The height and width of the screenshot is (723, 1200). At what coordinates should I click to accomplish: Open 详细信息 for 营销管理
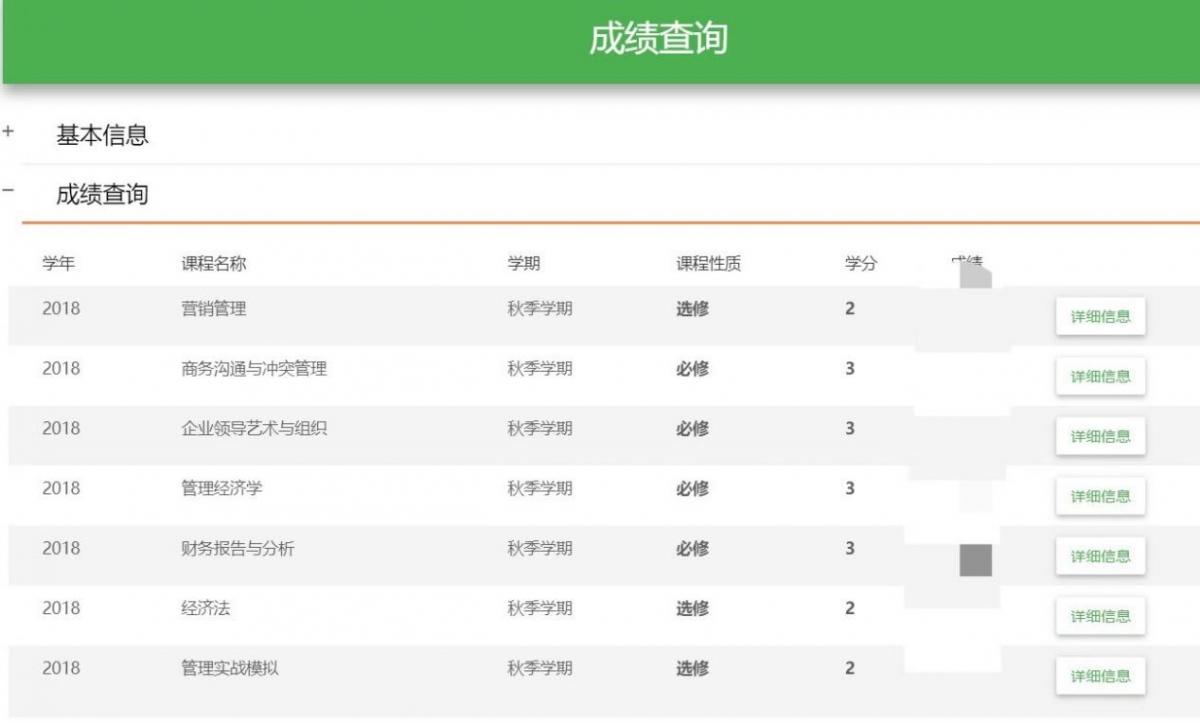(x=1100, y=317)
